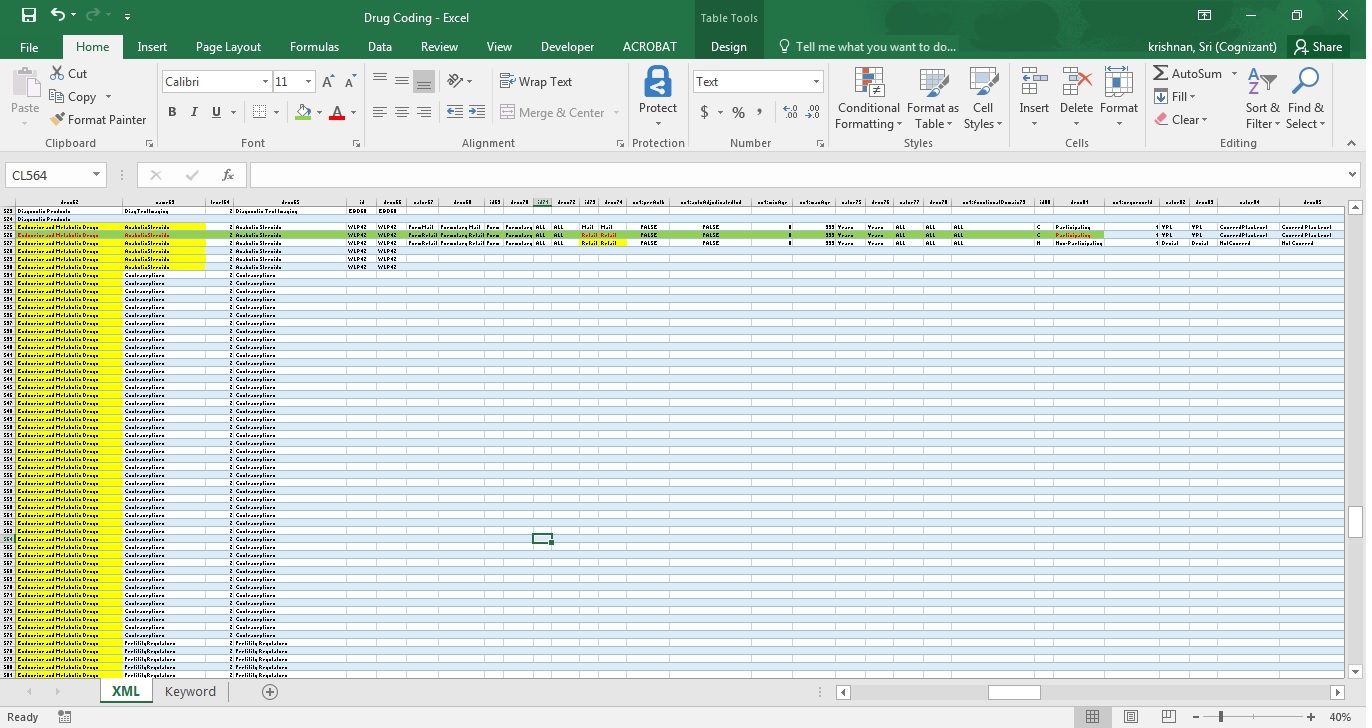Click inside the formula bar
The height and width of the screenshot is (728, 1372).
click(x=700, y=174)
